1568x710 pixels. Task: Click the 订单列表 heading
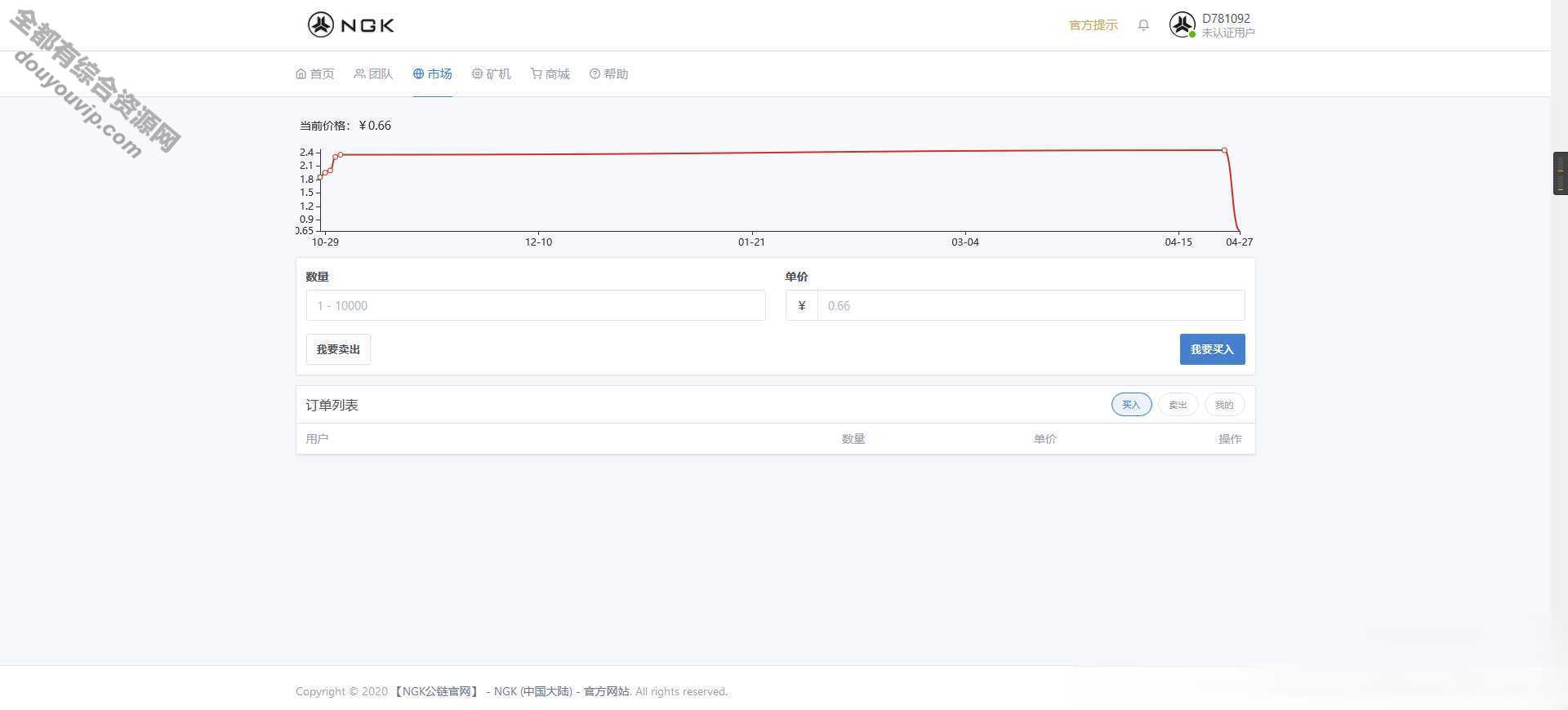coord(332,405)
